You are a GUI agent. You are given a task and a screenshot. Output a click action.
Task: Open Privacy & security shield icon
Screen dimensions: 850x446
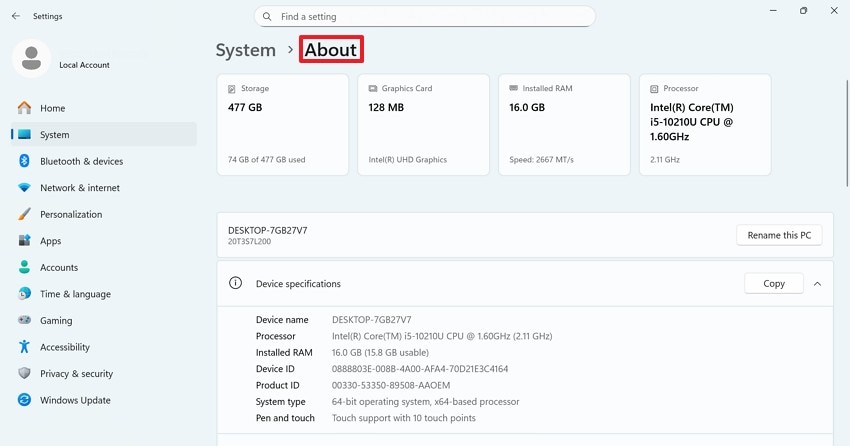[x=24, y=374]
